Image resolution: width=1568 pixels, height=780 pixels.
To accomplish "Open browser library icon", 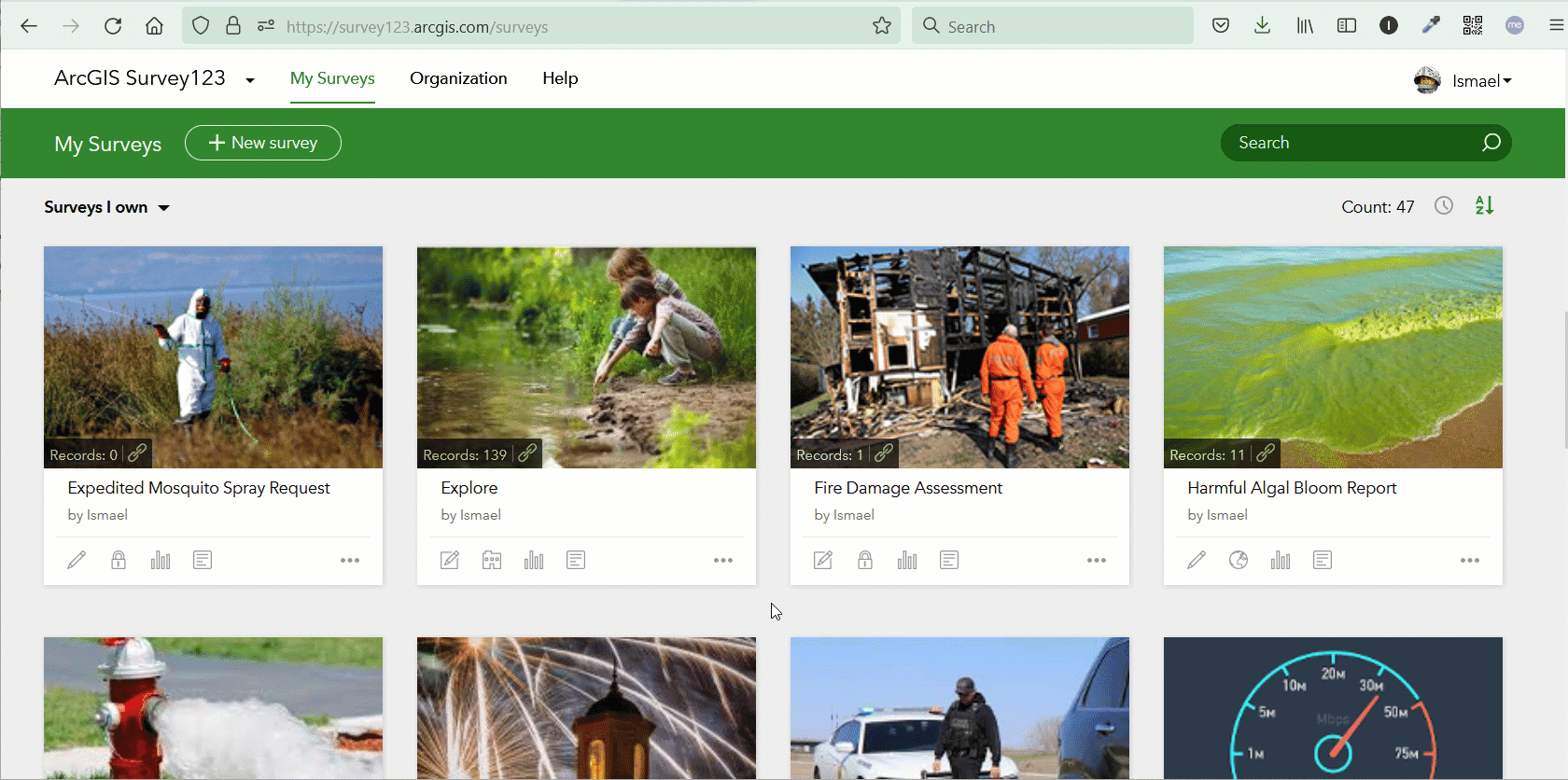I will tap(1305, 26).
